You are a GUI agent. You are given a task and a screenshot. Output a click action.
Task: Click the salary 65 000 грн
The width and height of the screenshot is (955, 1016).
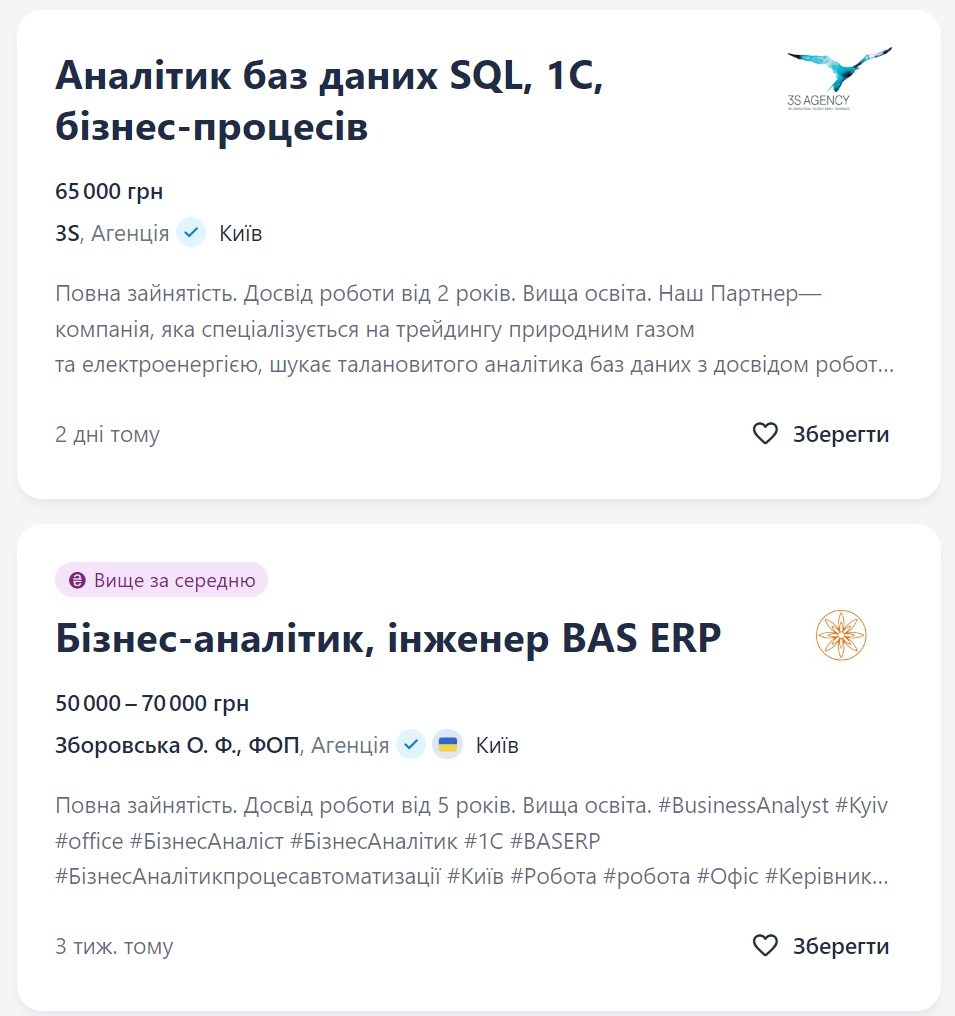[107, 189]
